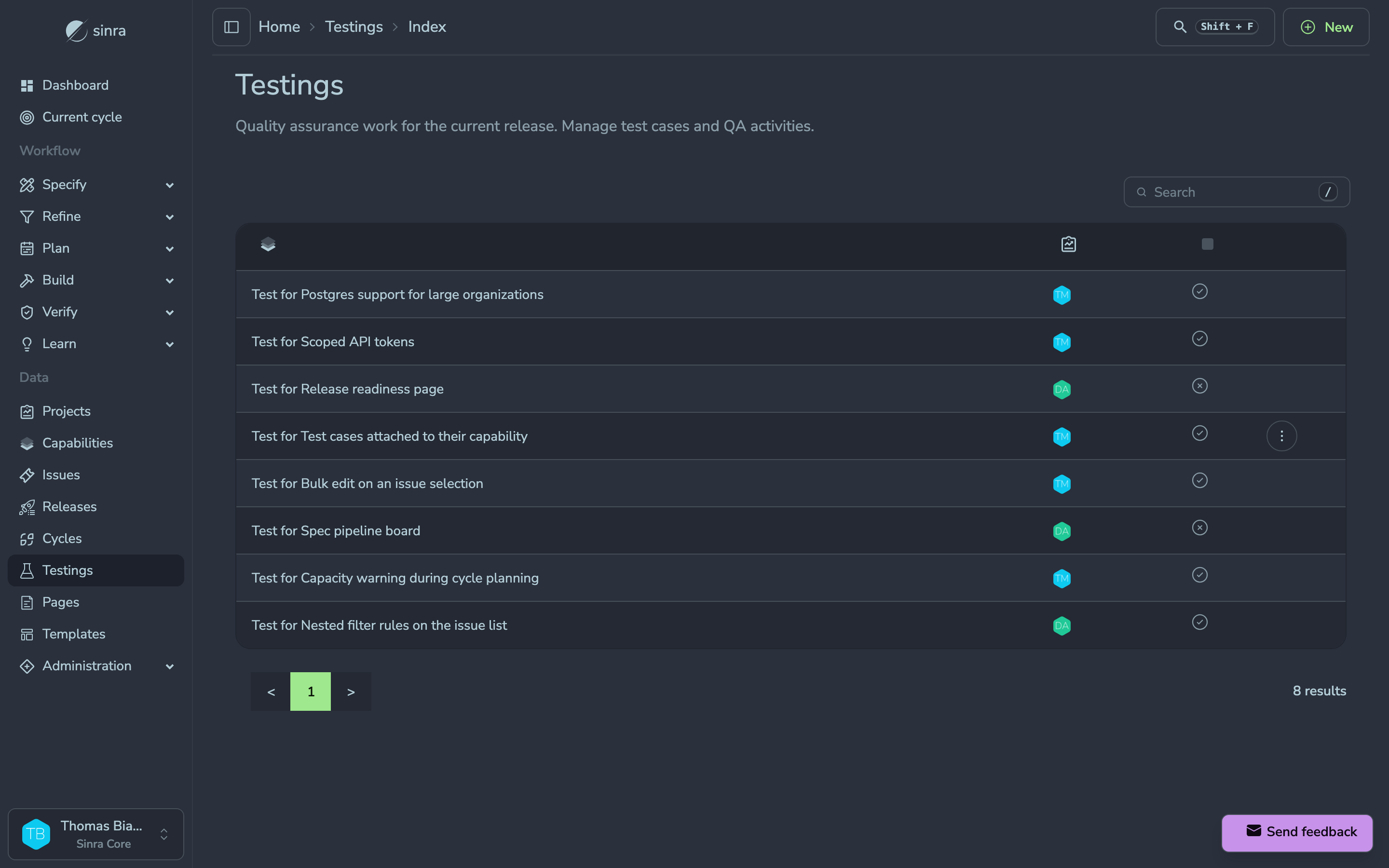
Task: Go to Current cycle
Action: (96, 117)
